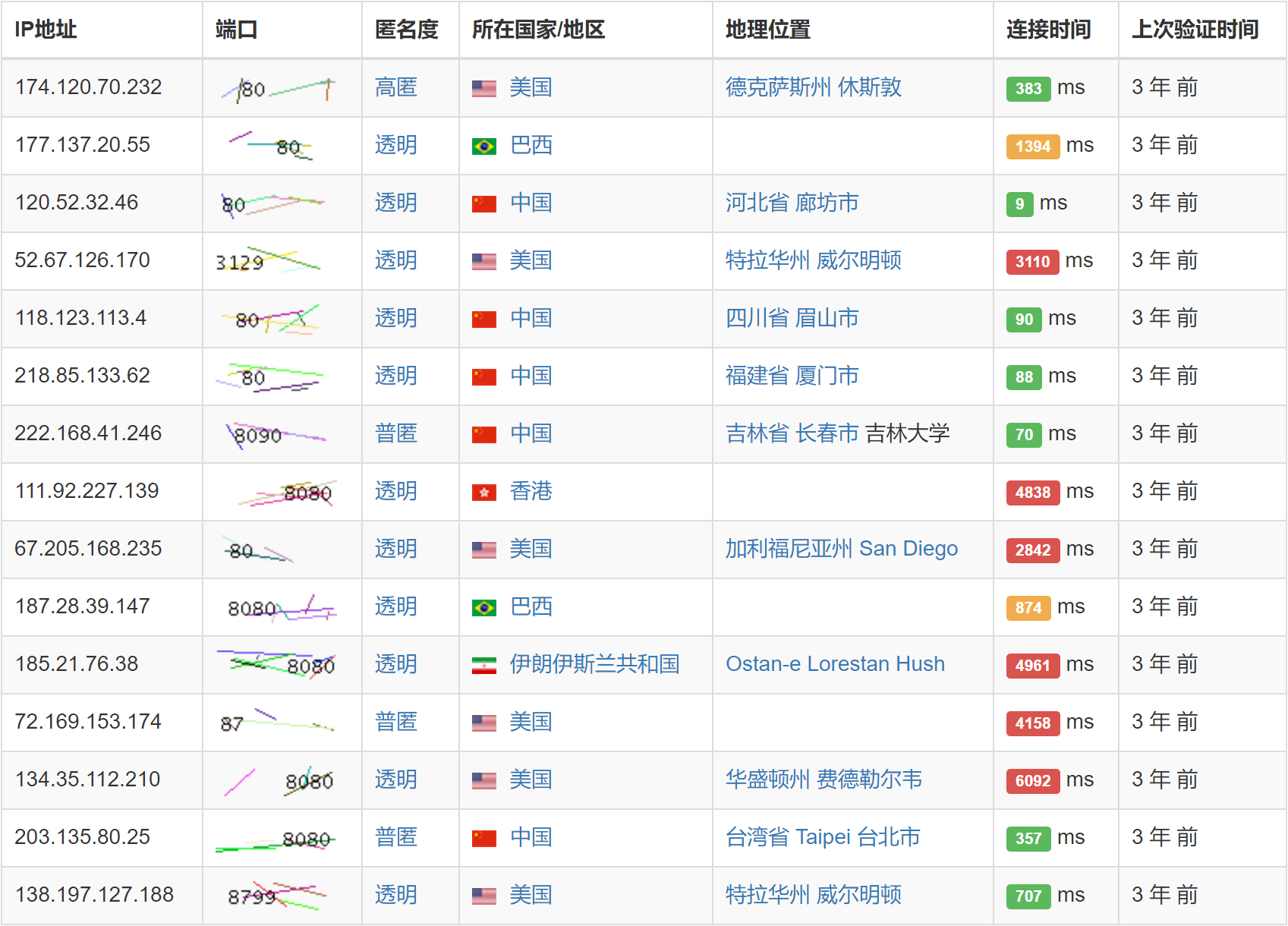
Task: Click the green 9 ms badge
Action: tap(1019, 204)
